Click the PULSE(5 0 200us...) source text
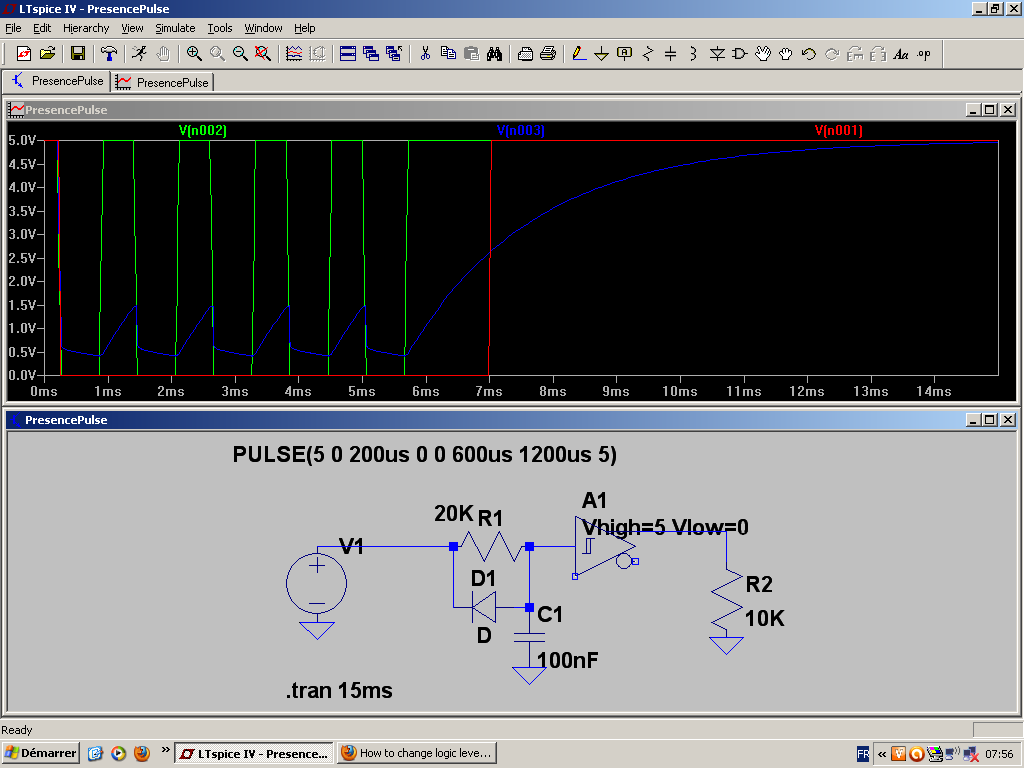This screenshot has width=1024, height=768. (424, 455)
